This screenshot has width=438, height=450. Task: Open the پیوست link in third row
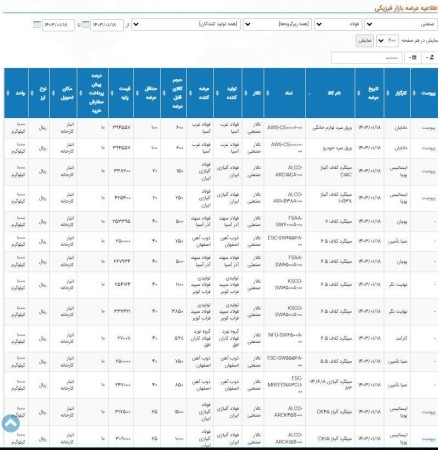pos(428,171)
